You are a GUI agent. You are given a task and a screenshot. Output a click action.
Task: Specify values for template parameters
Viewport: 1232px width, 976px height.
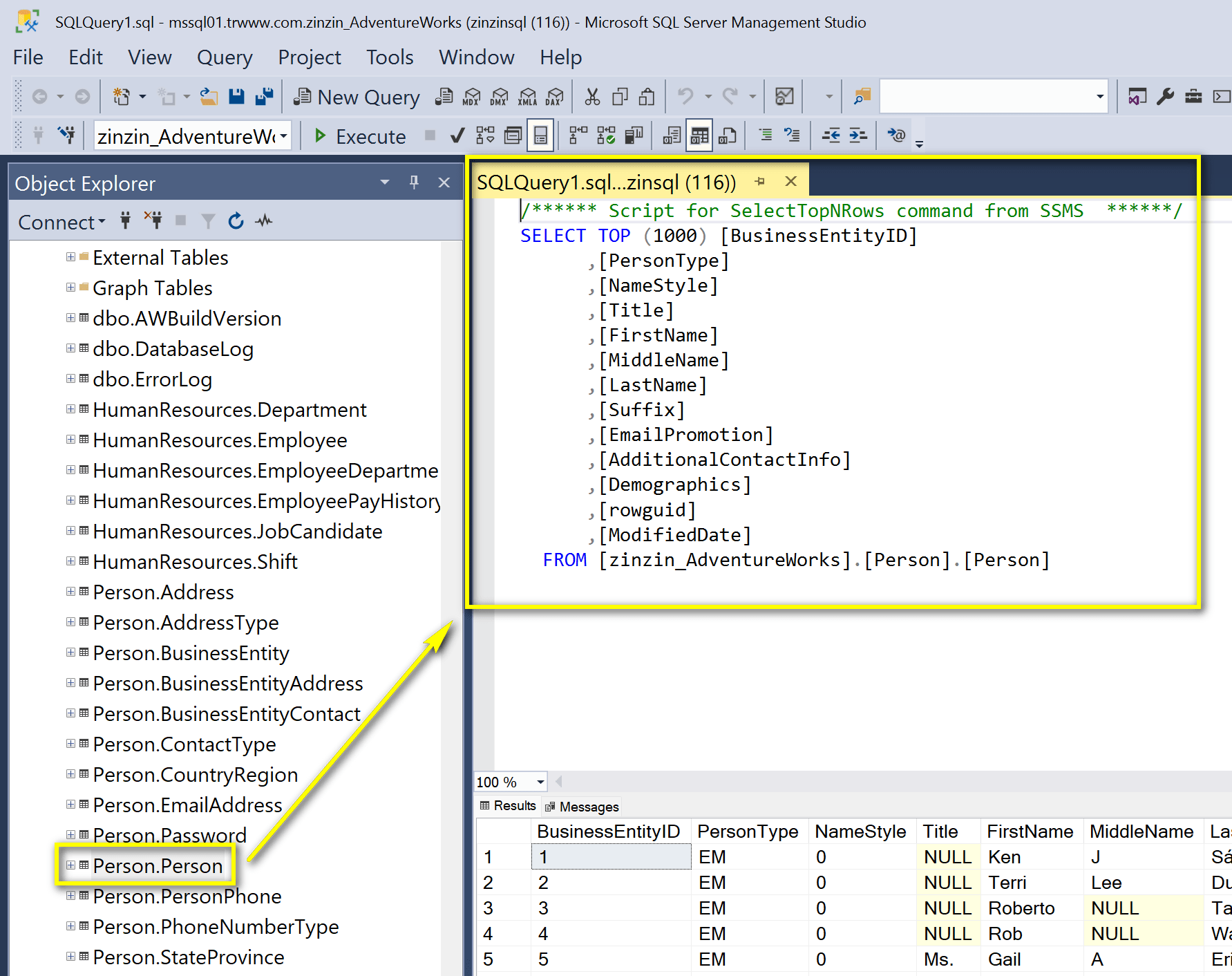point(896,135)
